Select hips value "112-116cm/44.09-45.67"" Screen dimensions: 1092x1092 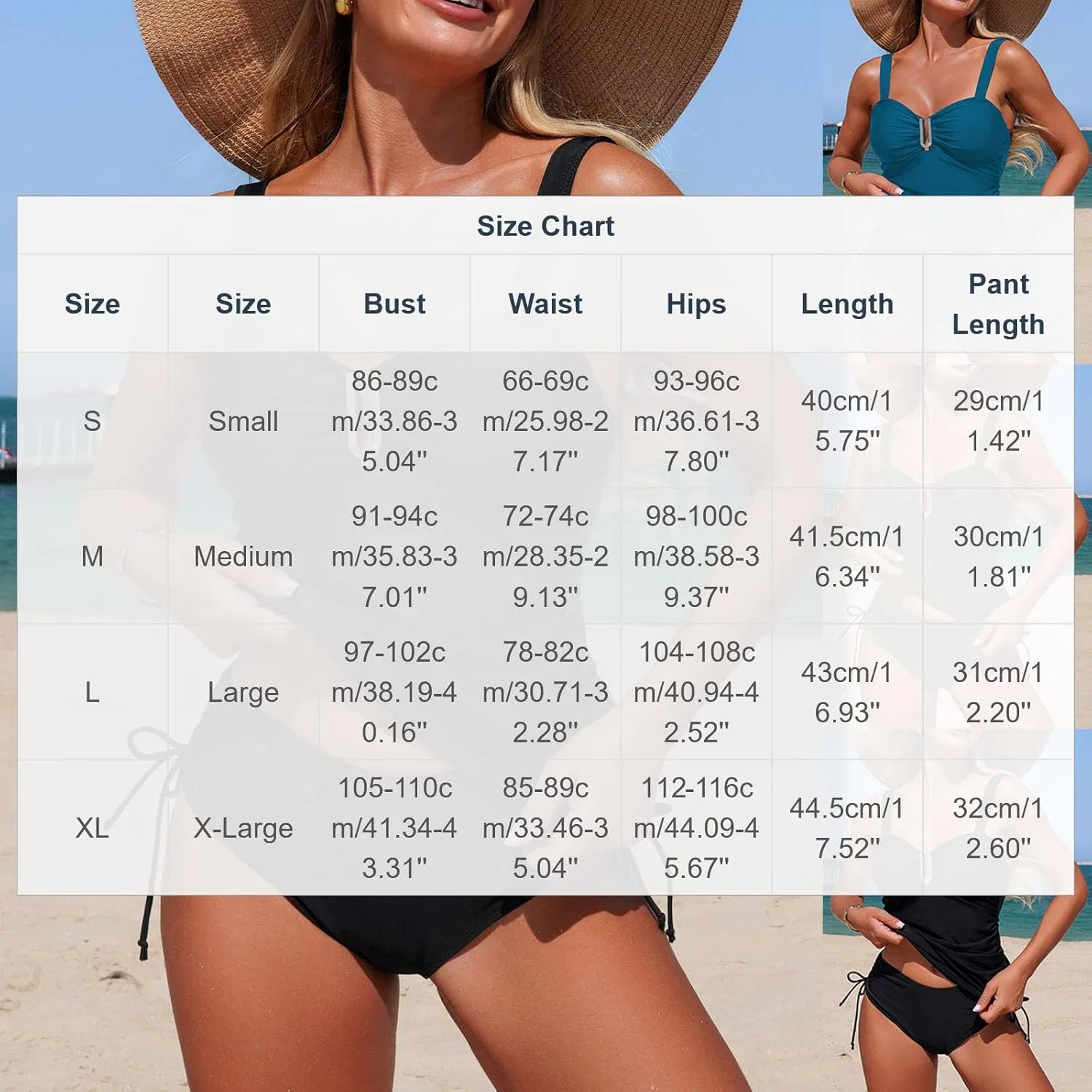click(697, 828)
